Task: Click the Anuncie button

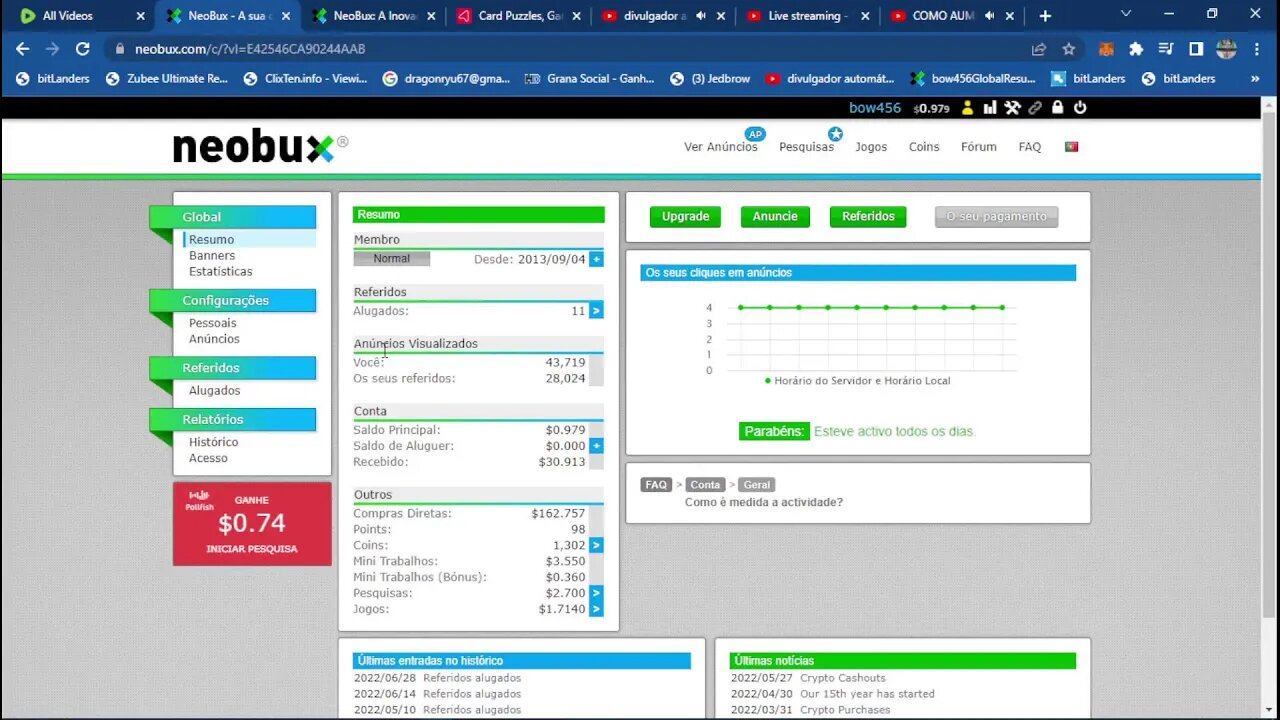Action: coord(775,216)
